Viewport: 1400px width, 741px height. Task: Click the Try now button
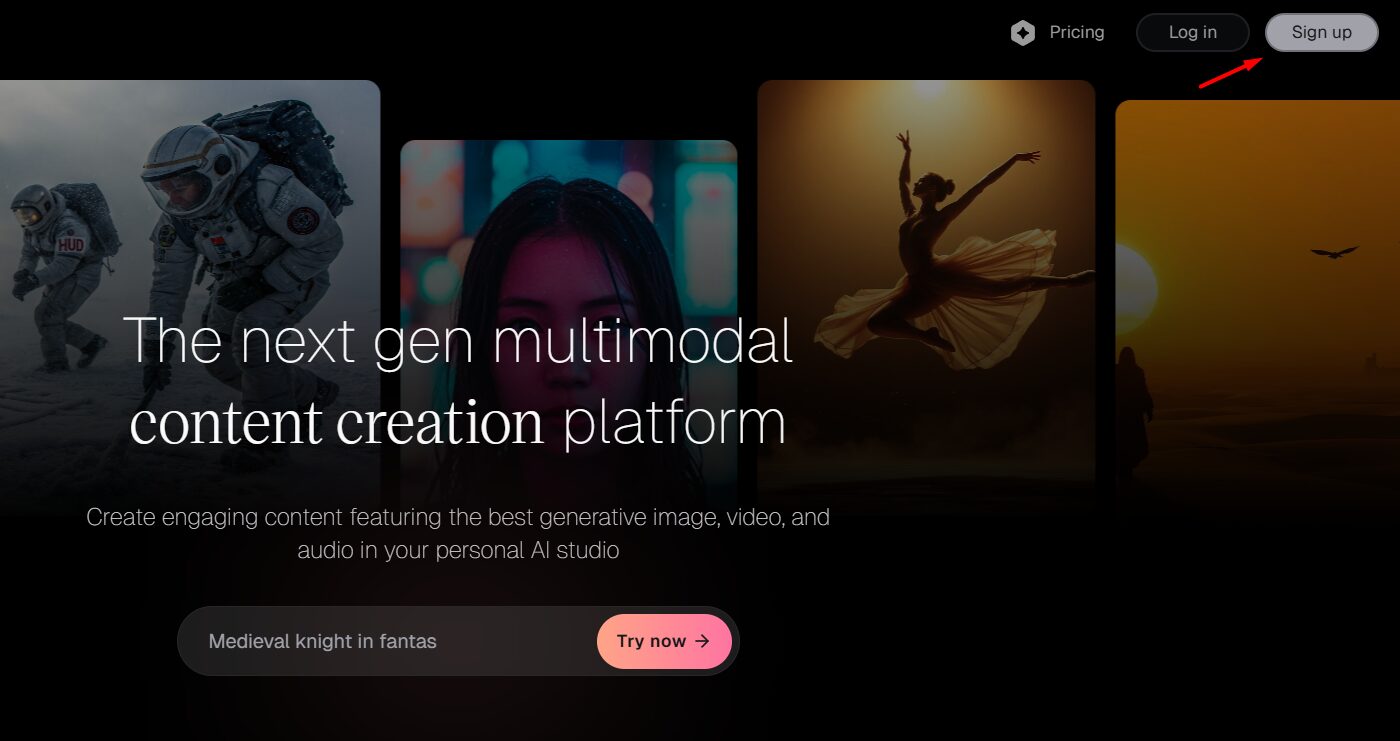664,641
